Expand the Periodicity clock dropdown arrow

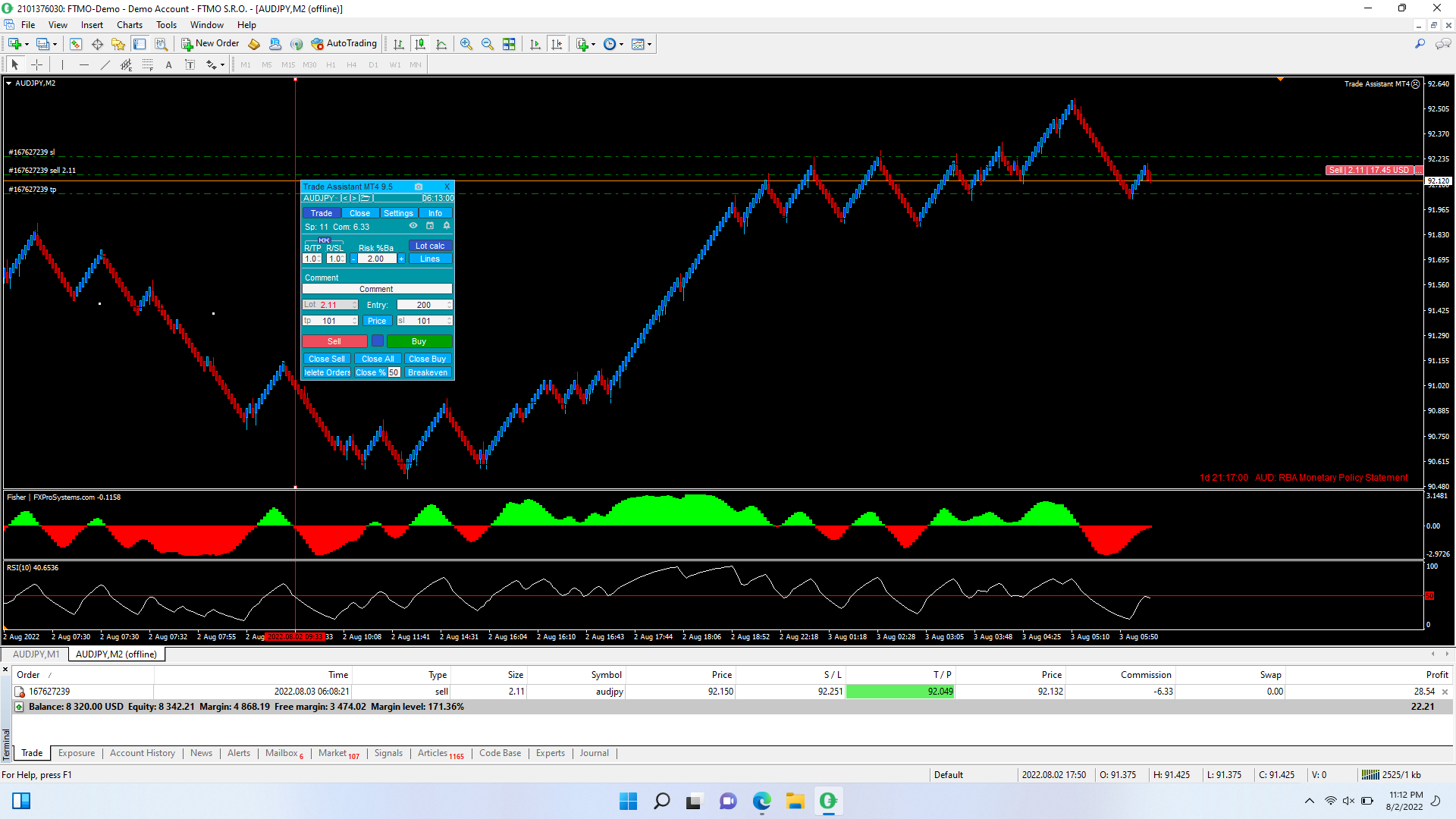click(x=622, y=44)
